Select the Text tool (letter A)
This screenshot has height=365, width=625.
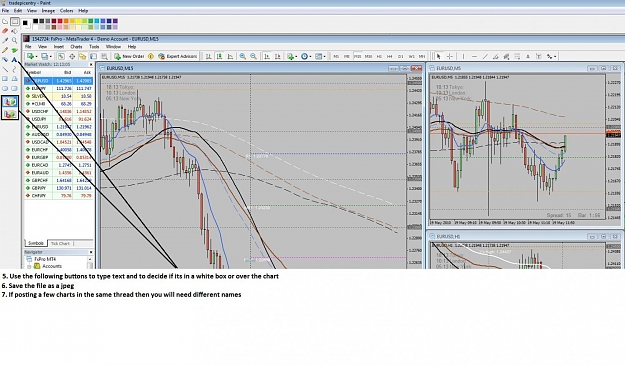pyautogui.click(x=14, y=59)
